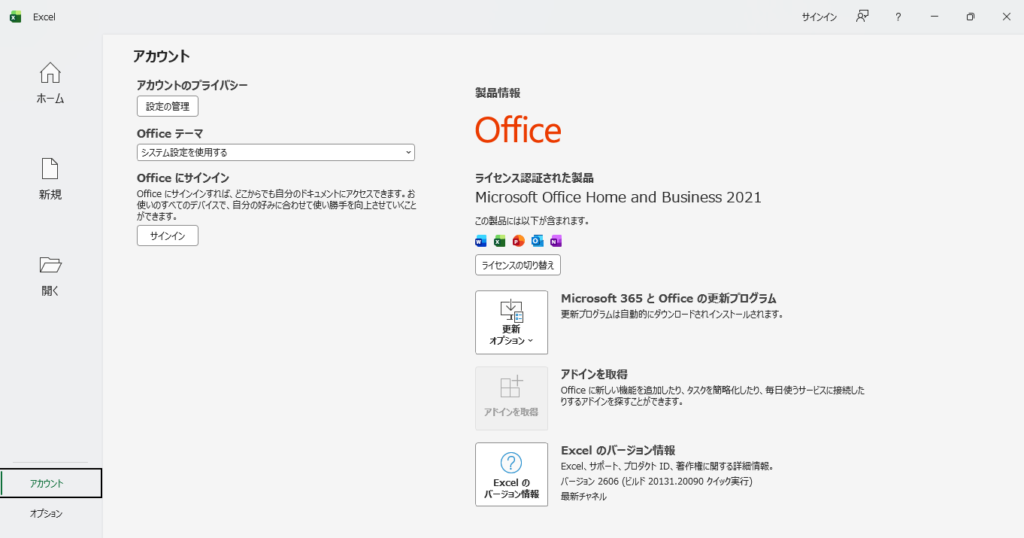Screen dimensions: 1024x538
Task: Click the 設定の管理 button
Action: [x=168, y=106]
